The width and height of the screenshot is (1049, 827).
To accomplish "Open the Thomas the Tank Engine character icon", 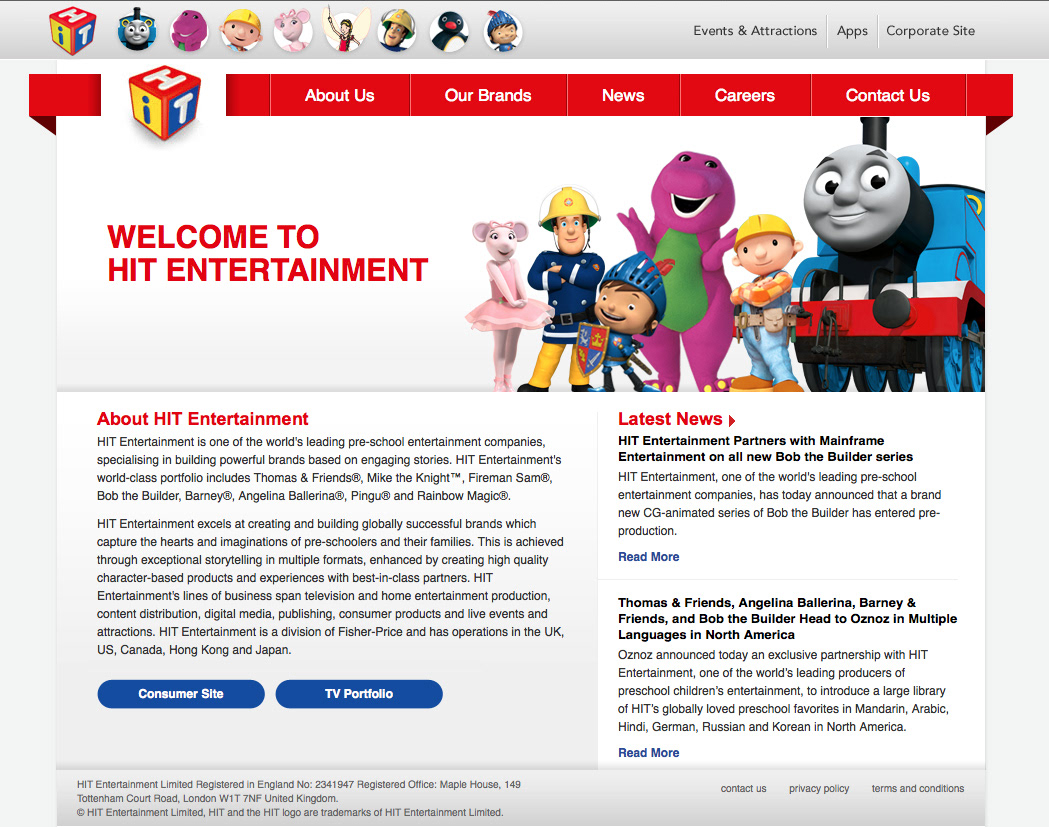I will (136, 31).
